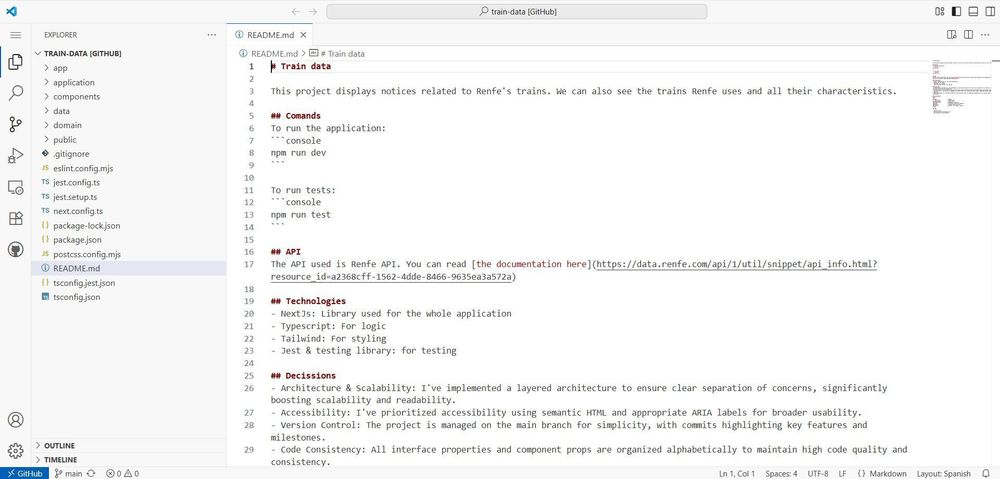Expand the OUTLINE section
The width and height of the screenshot is (1000, 479).
(128, 446)
